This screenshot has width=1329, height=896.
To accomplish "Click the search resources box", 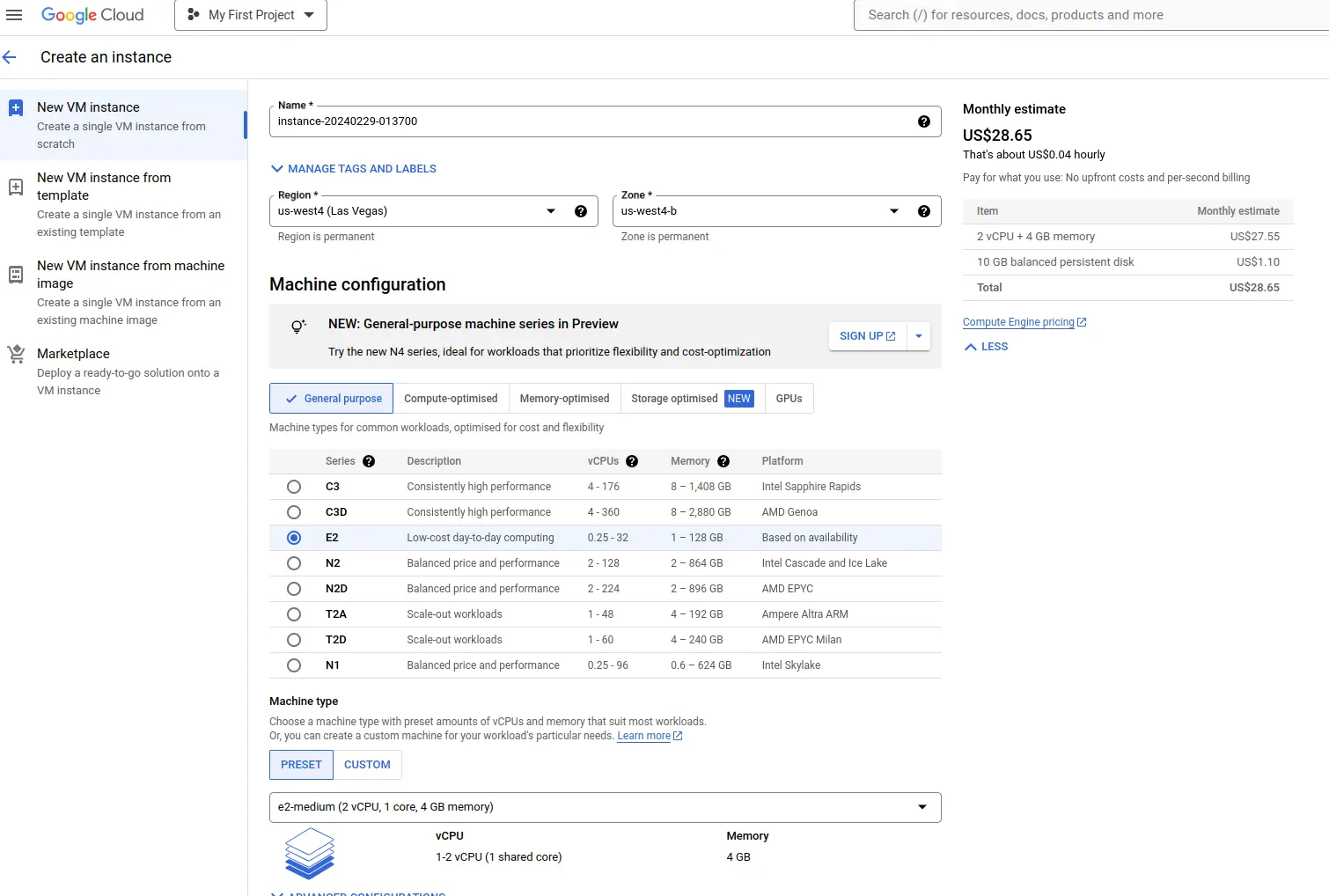I will [x=1091, y=15].
